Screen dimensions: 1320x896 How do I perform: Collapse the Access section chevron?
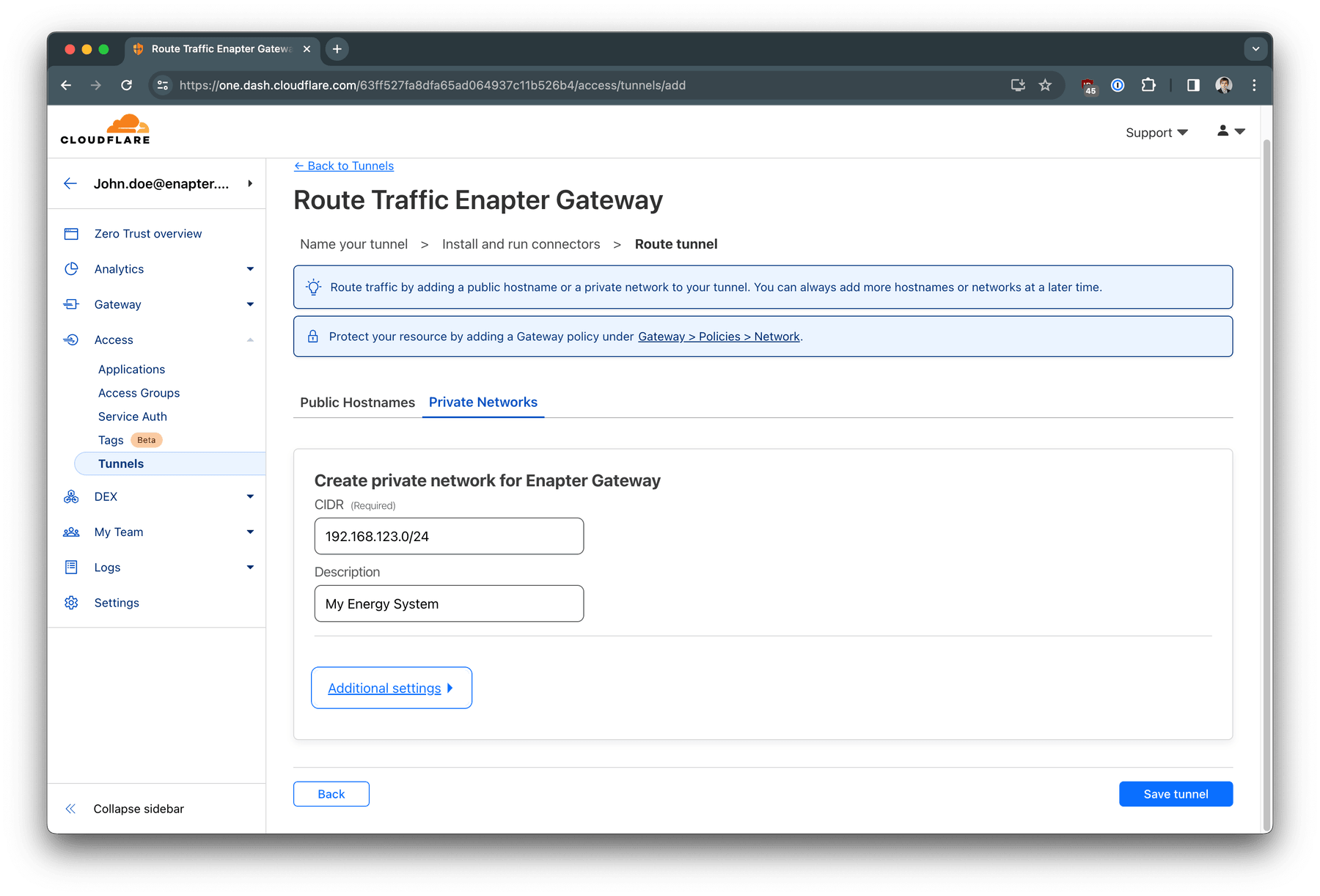pos(251,339)
